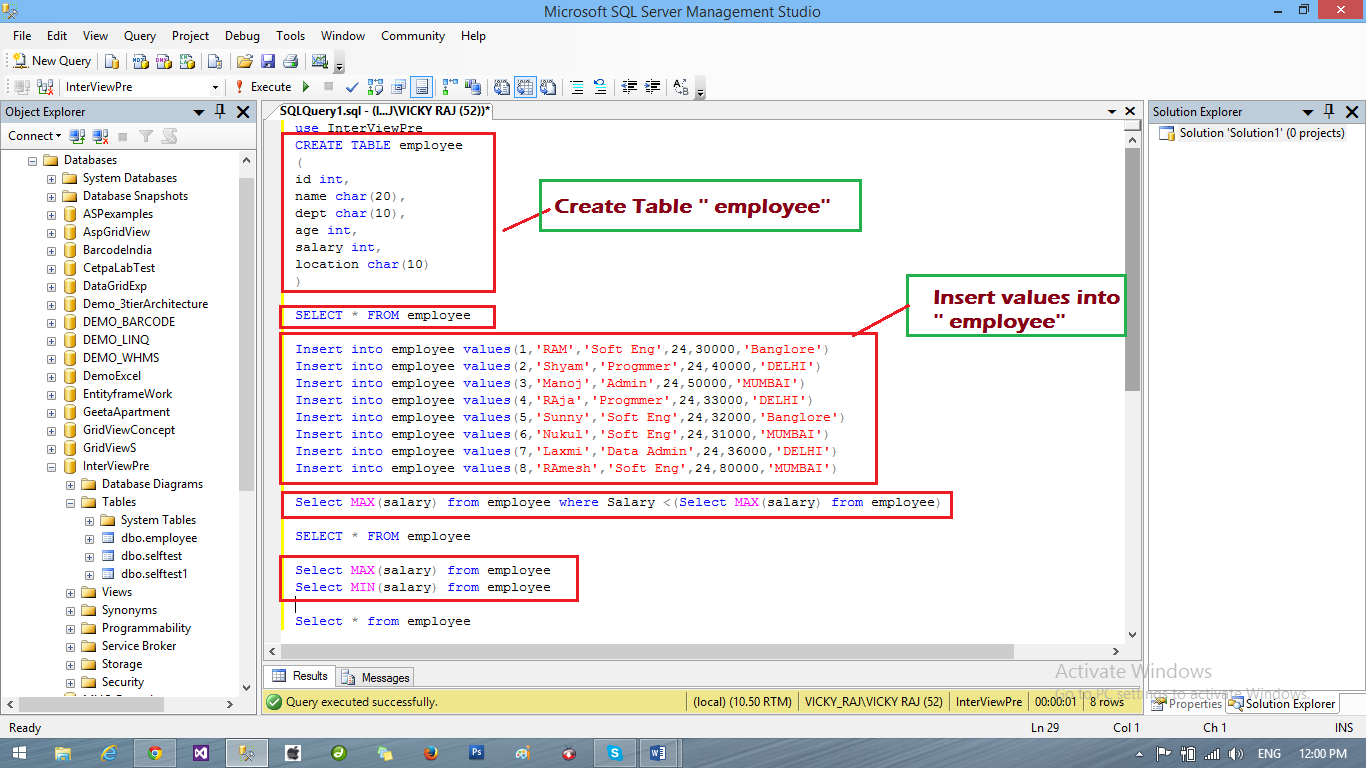Open the Query menu
The width and height of the screenshot is (1366, 768).
[x=140, y=35]
